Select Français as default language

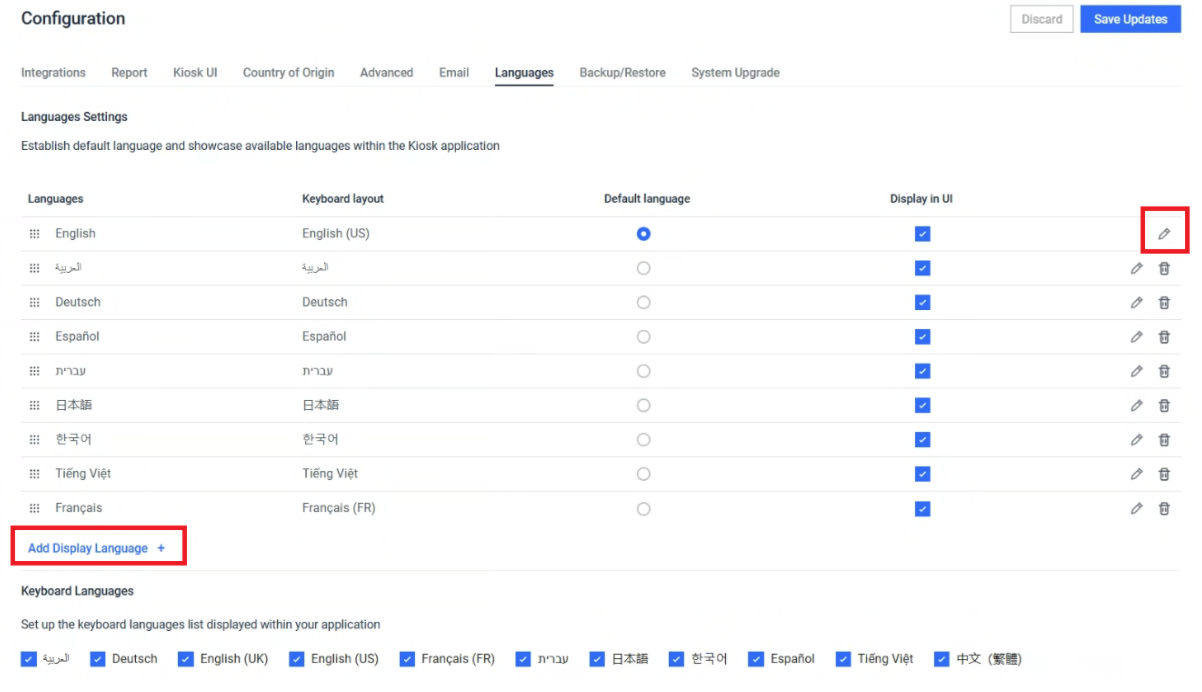643,509
